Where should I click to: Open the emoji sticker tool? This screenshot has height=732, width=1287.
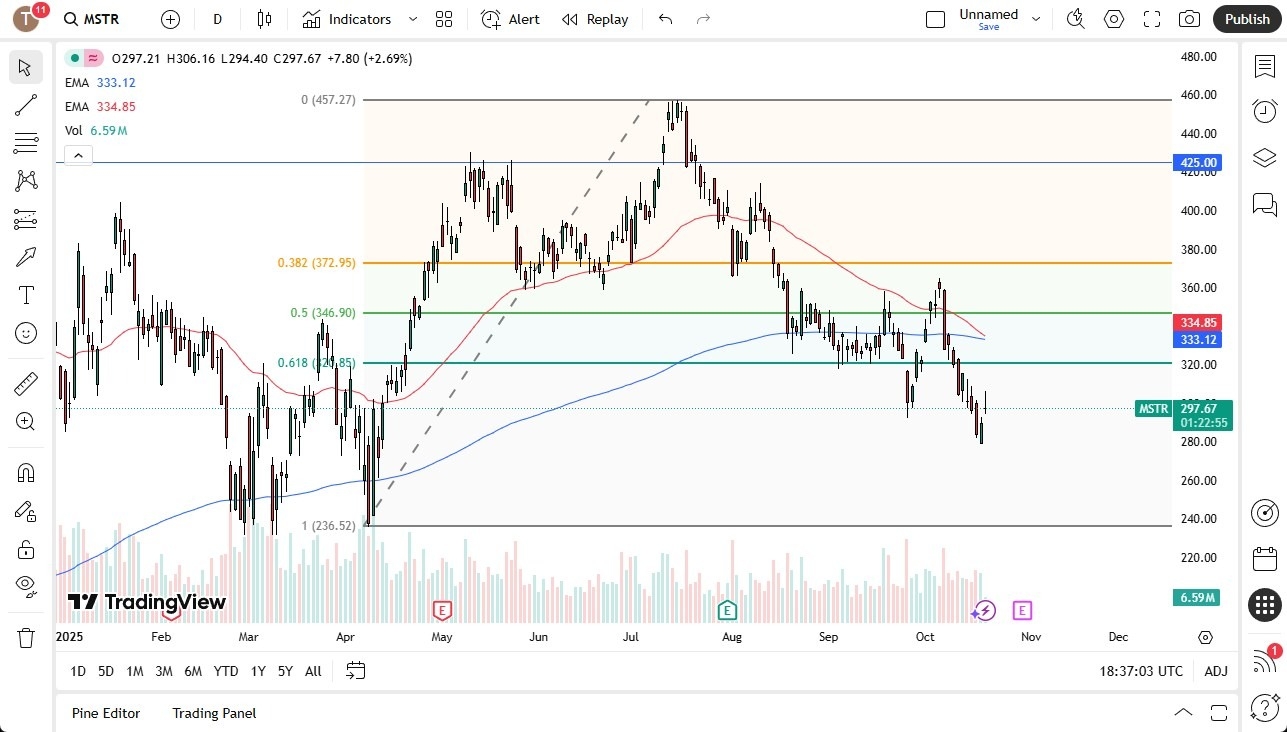[25, 332]
